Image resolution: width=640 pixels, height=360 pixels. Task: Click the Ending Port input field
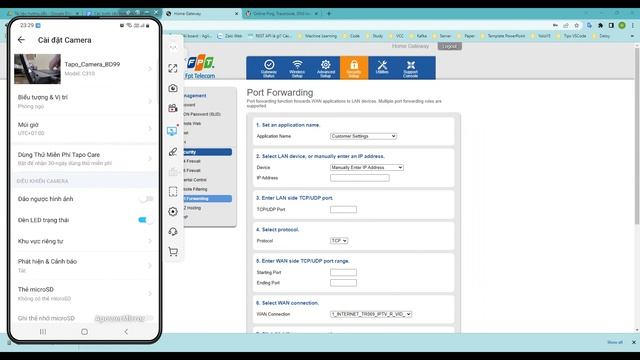pos(343,283)
